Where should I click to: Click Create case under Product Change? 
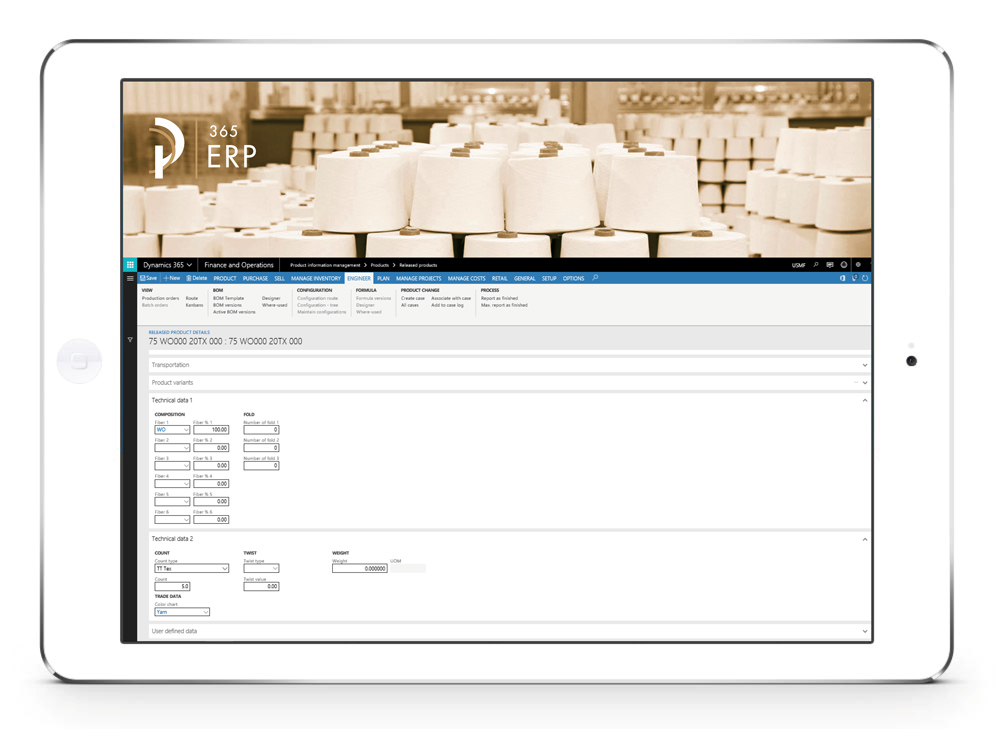click(x=412, y=298)
